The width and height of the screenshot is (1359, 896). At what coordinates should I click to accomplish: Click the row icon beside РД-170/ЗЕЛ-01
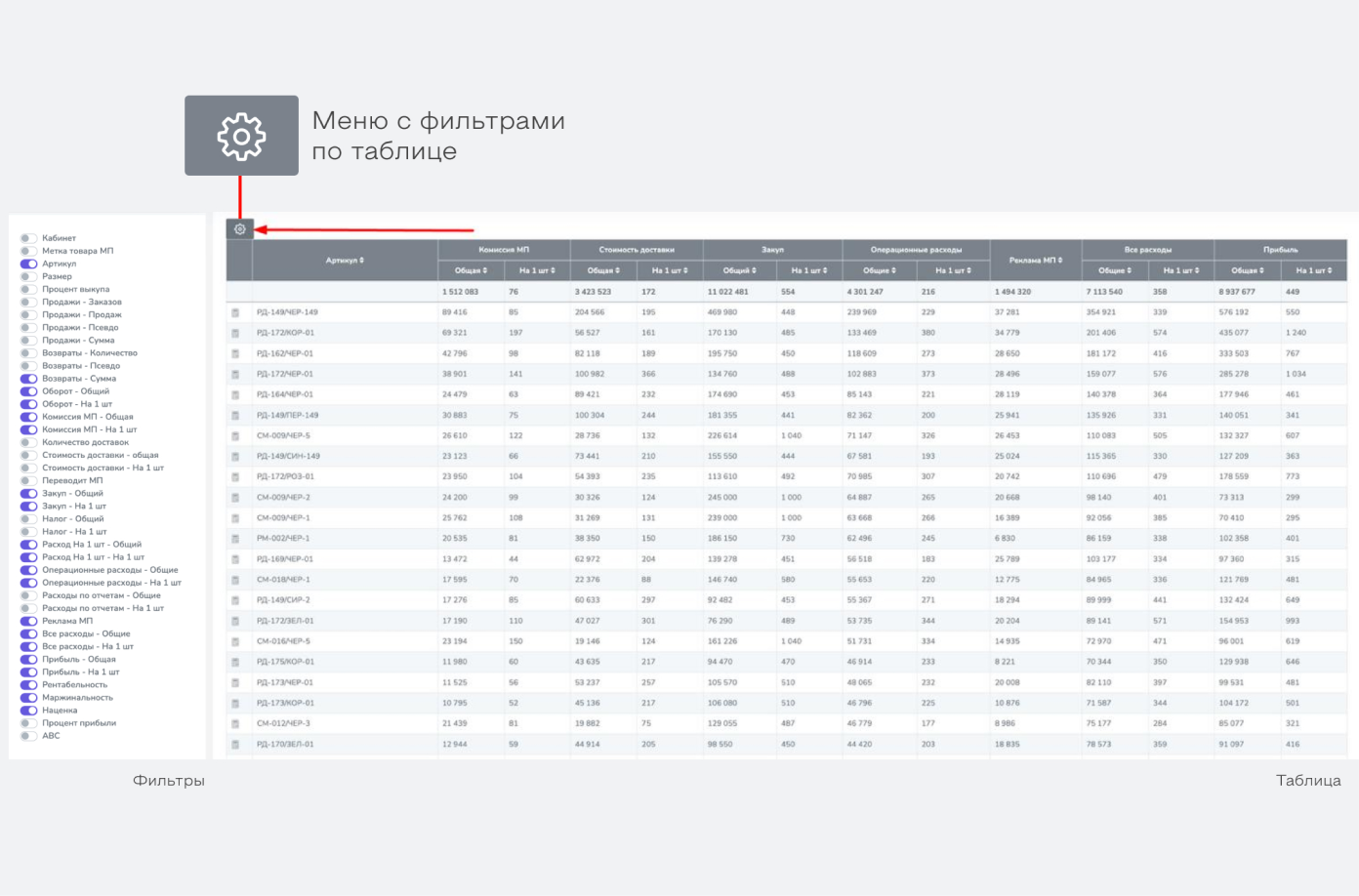coord(235,745)
